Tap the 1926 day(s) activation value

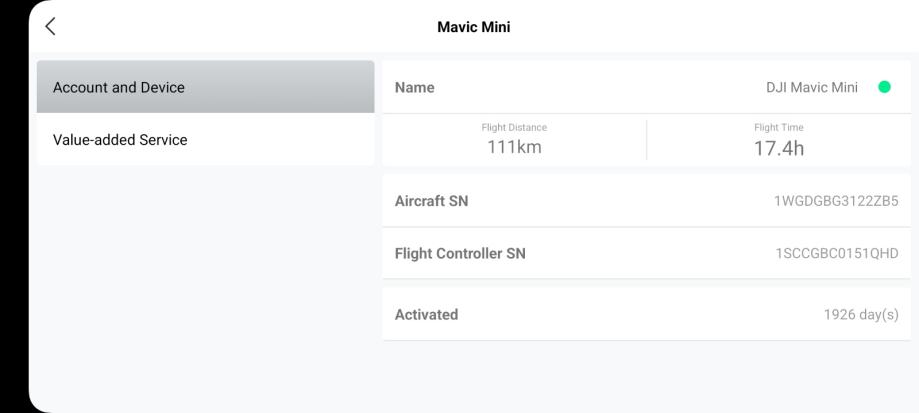tap(861, 314)
